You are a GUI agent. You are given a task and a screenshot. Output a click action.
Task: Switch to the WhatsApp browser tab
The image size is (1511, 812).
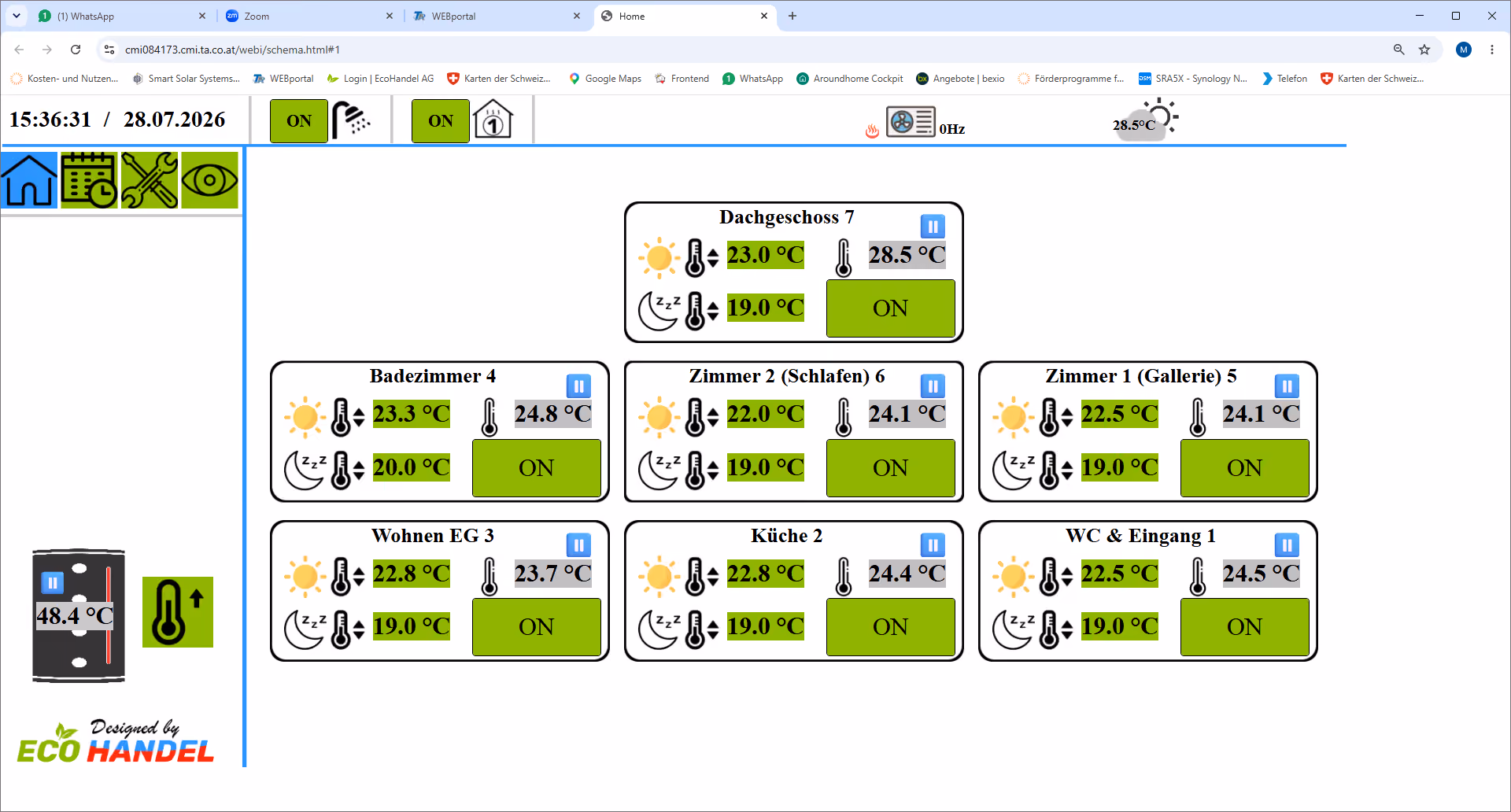tap(122, 16)
